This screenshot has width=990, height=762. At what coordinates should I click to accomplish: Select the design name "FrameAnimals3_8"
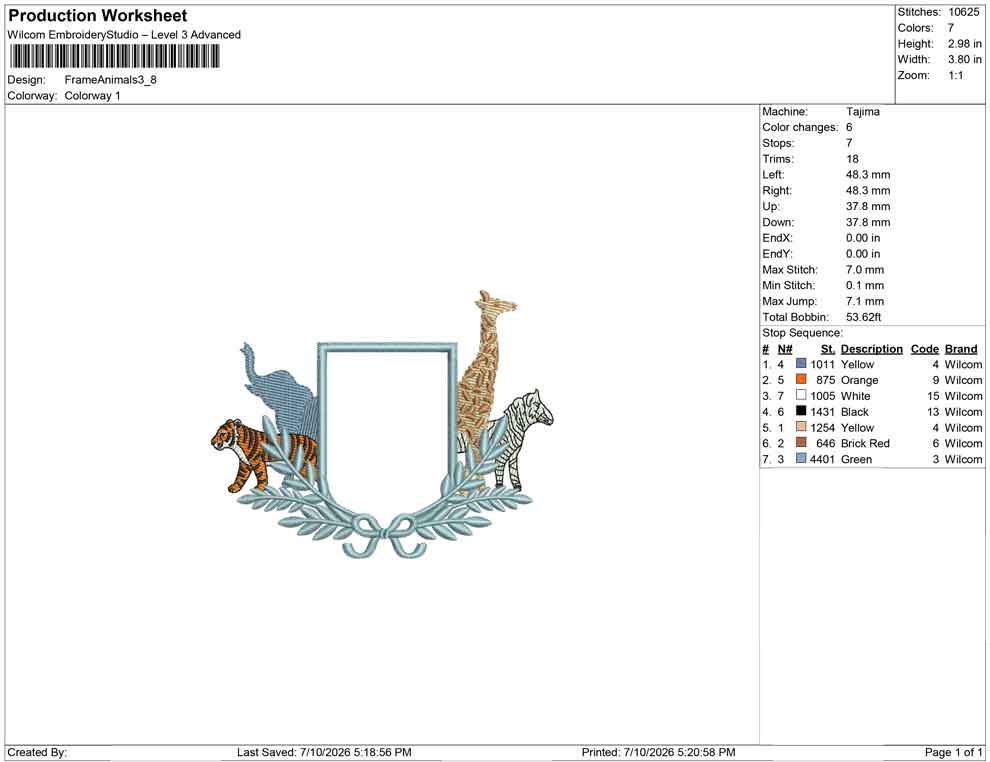pos(110,80)
